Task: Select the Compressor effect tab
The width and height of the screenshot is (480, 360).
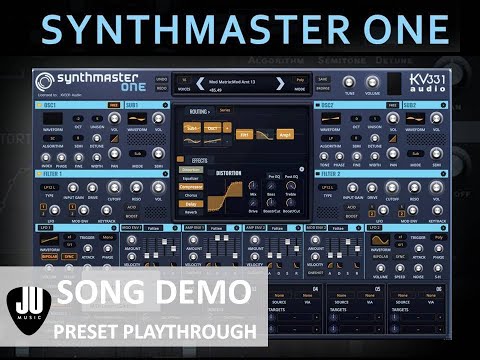Action: click(191, 187)
